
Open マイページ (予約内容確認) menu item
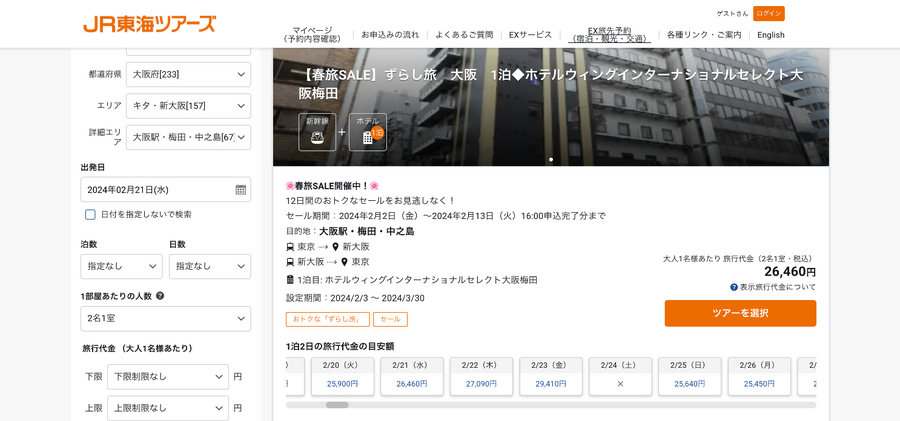[312, 34]
